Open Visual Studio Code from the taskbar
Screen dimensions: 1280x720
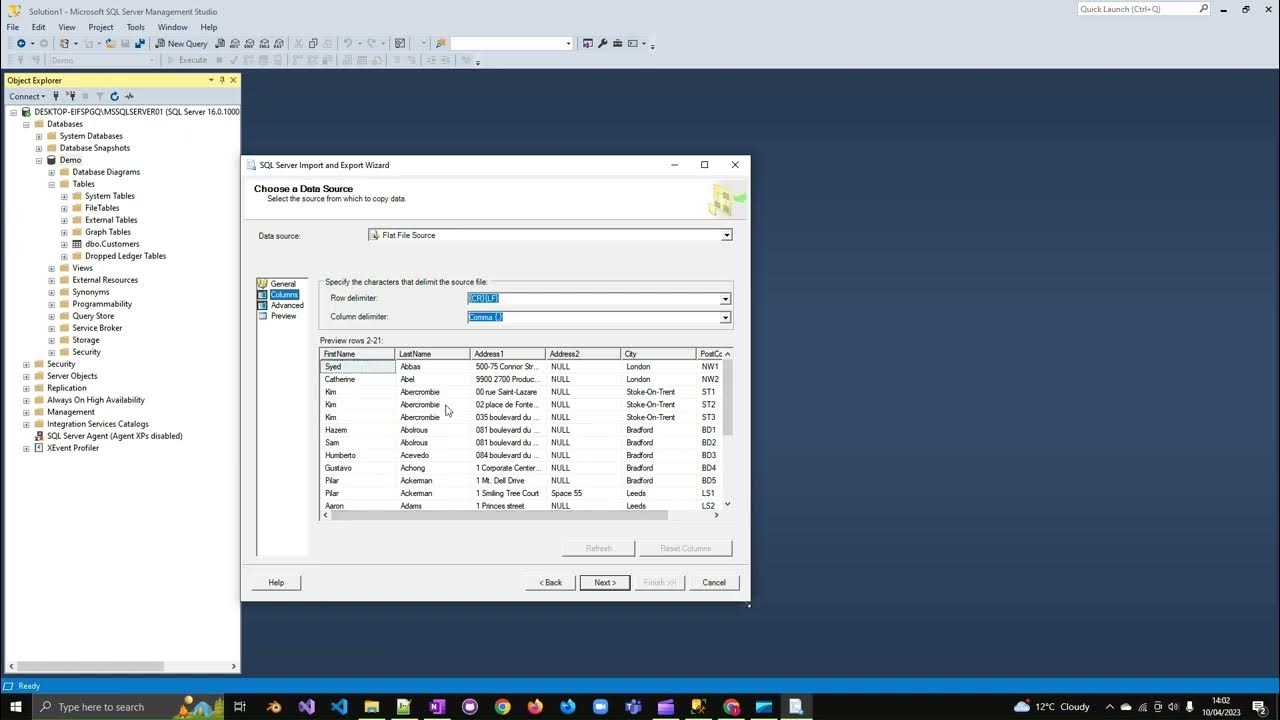[x=339, y=707]
